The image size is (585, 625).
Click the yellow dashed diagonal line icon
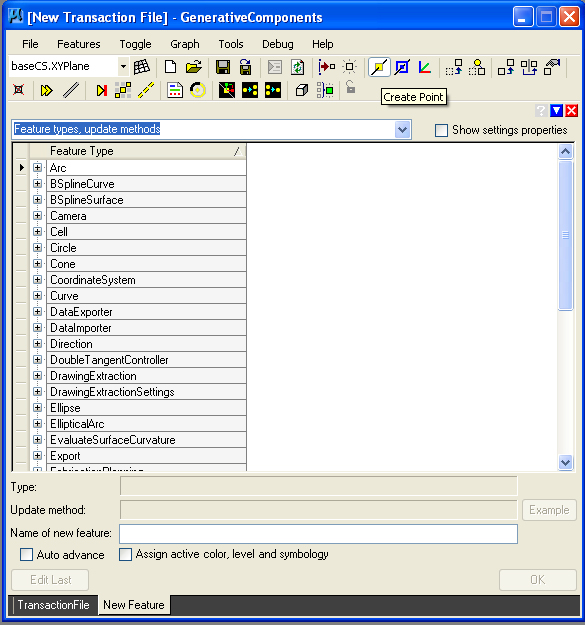[146, 90]
